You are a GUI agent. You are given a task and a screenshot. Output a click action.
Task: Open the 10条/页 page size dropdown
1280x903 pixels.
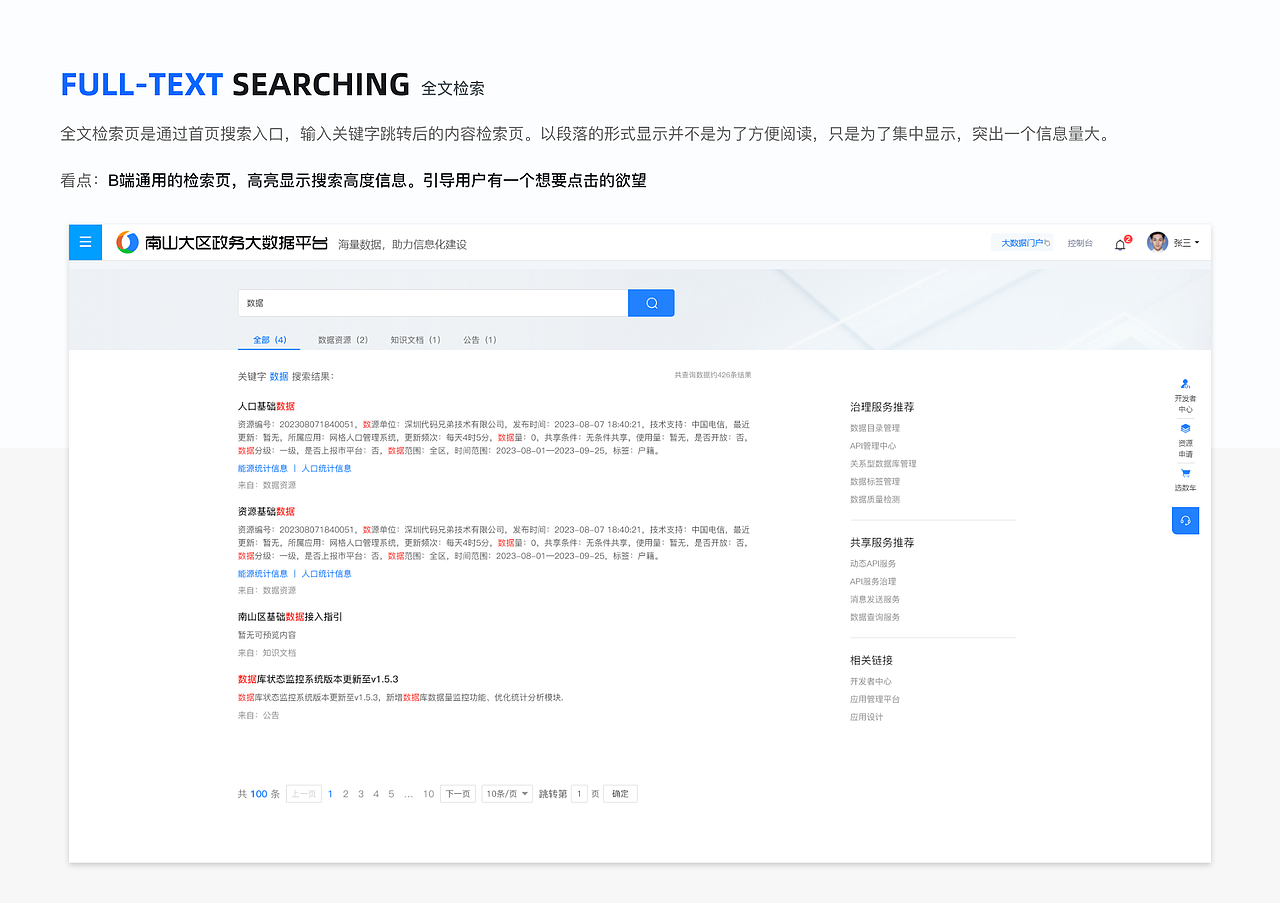[507, 794]
